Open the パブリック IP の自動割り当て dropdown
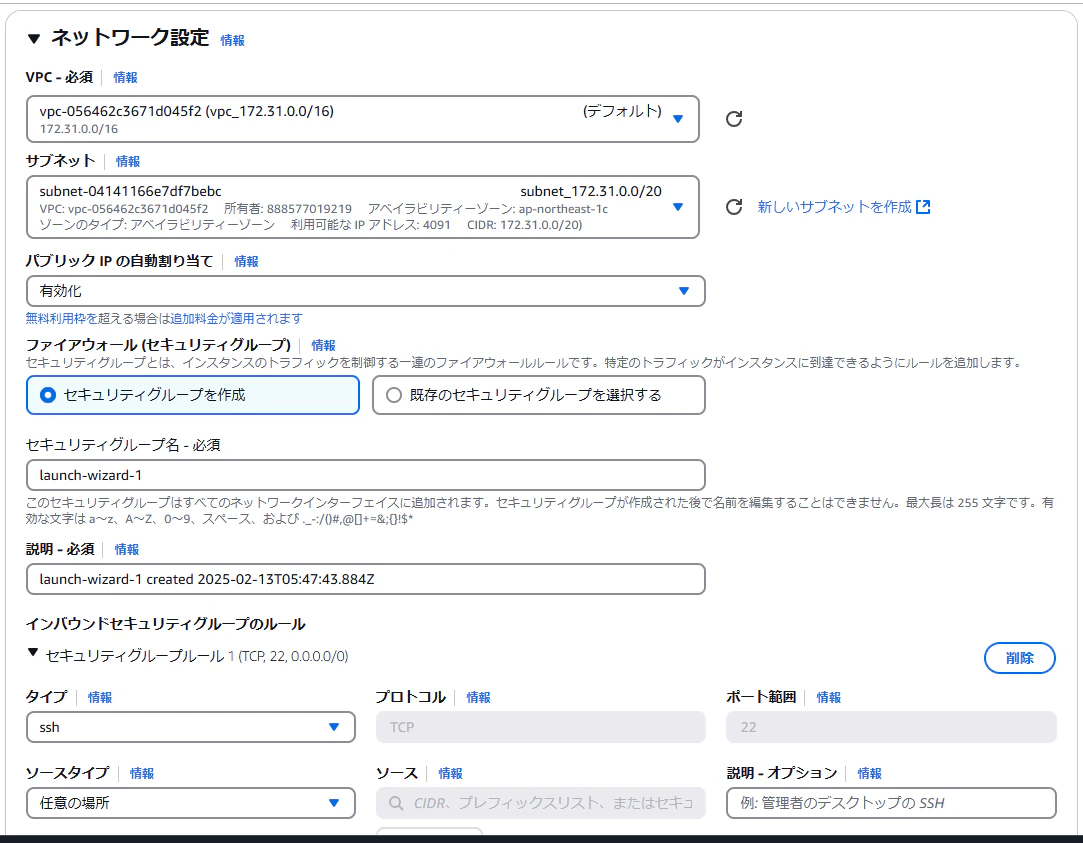This screenshot has width=1083, height=843. point(365,291)
